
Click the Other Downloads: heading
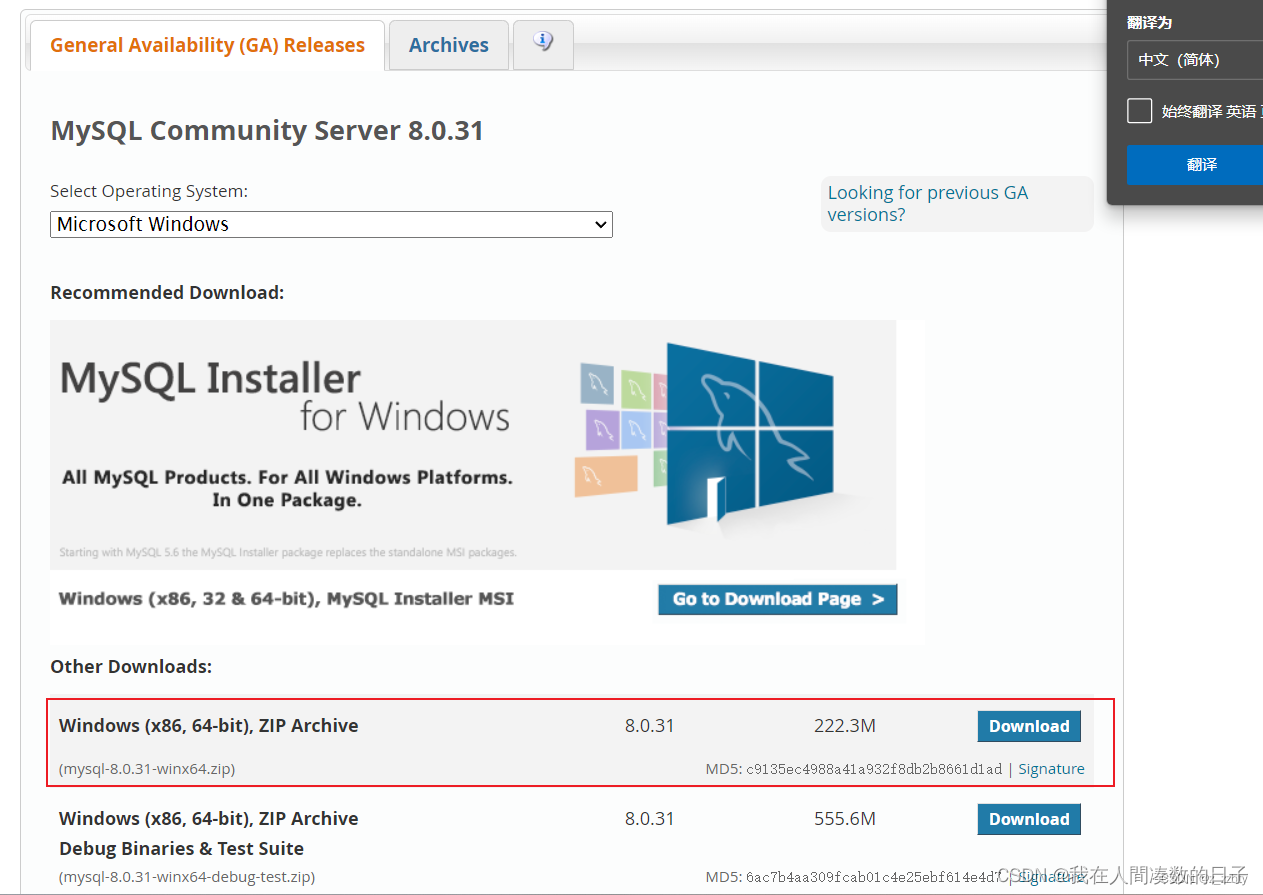(131, 666)
